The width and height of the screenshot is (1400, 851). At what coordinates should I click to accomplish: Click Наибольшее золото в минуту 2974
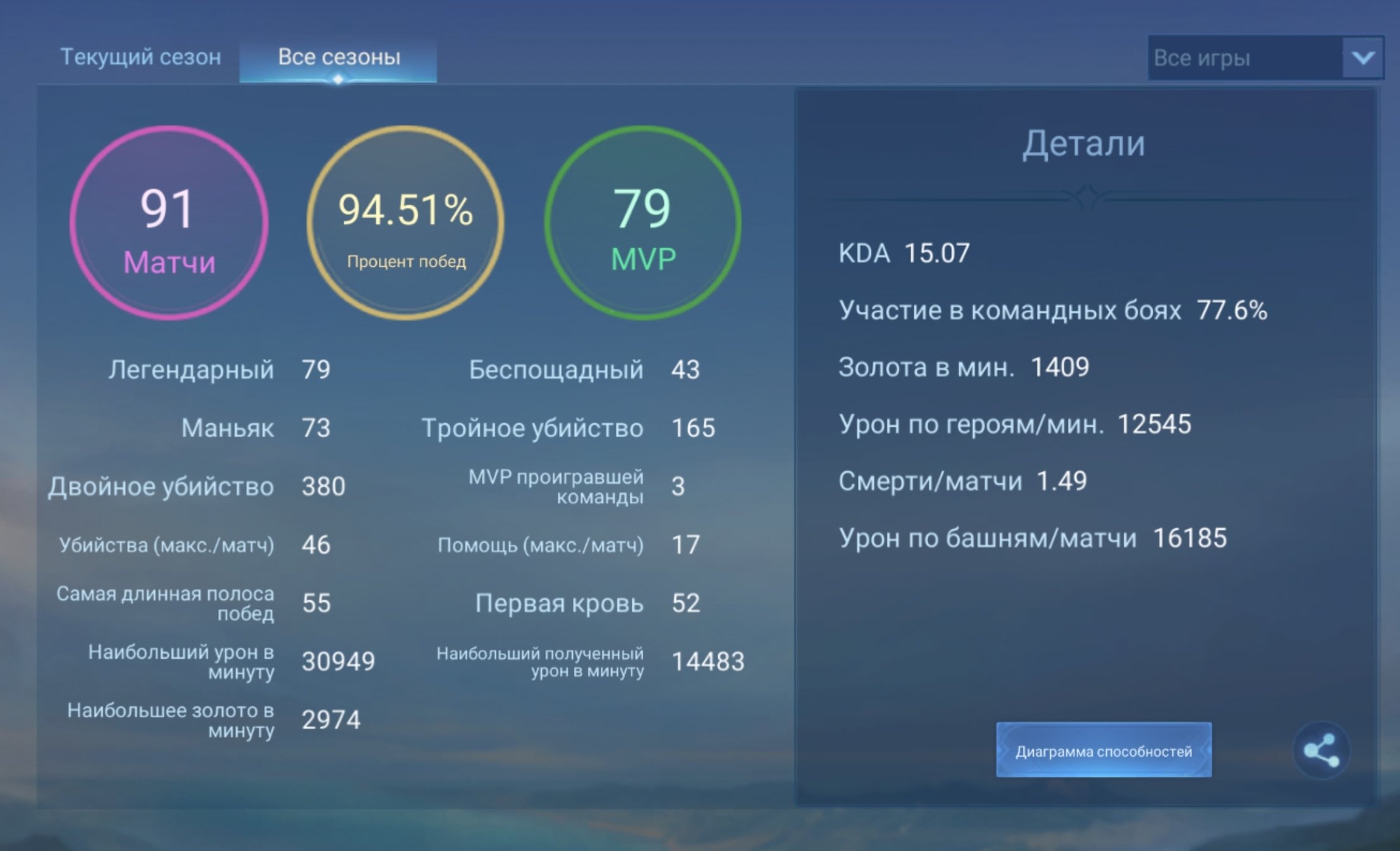(214, 719)
